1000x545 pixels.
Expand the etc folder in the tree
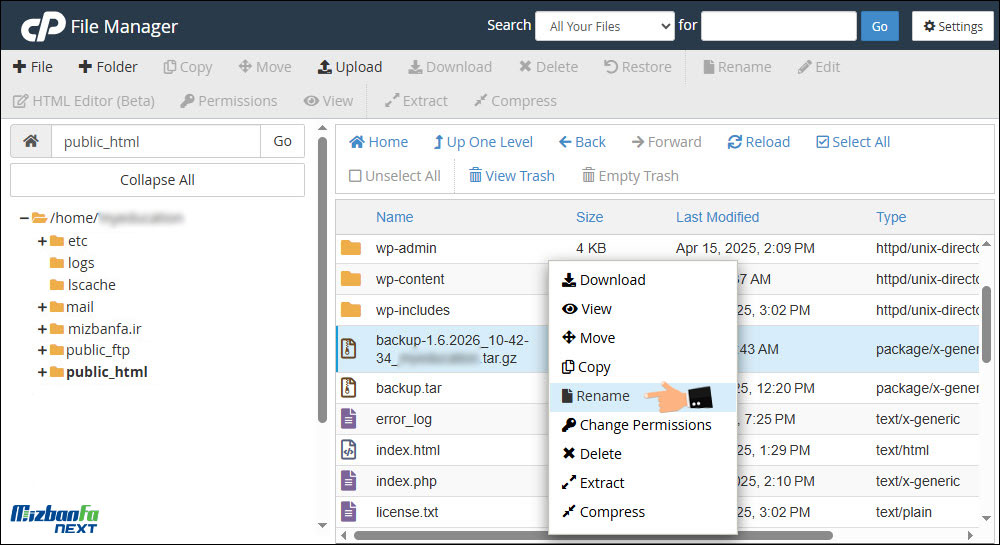pos(42,241)
